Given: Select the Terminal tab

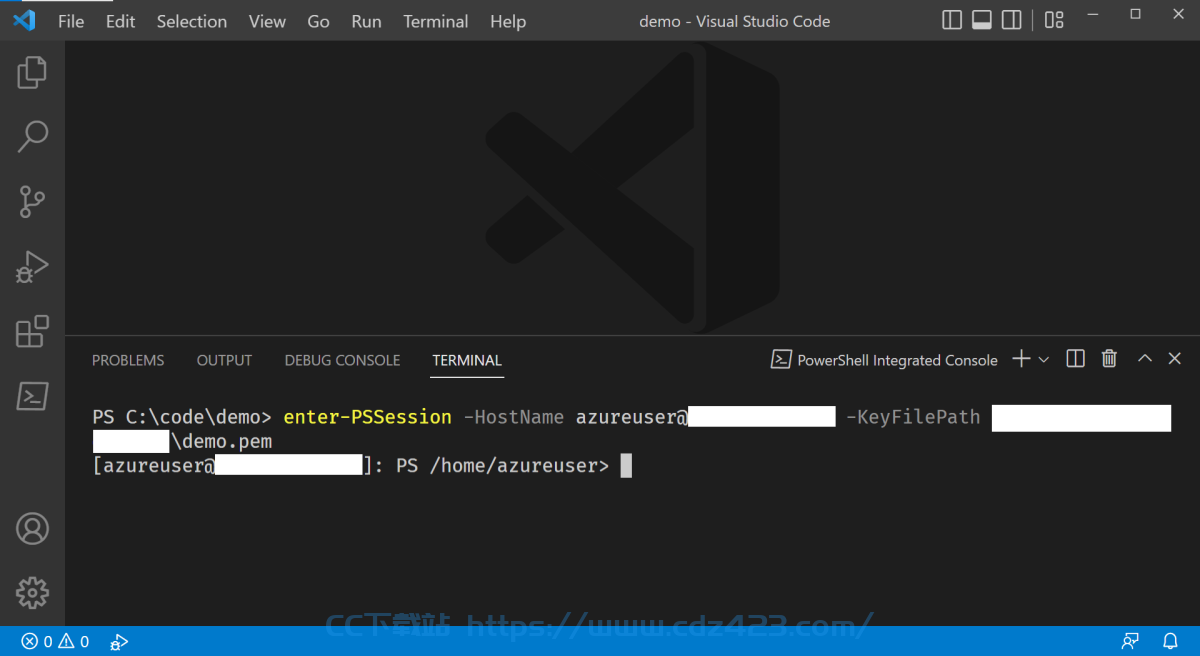Looking at the screenshot, I should coord(467,360).
